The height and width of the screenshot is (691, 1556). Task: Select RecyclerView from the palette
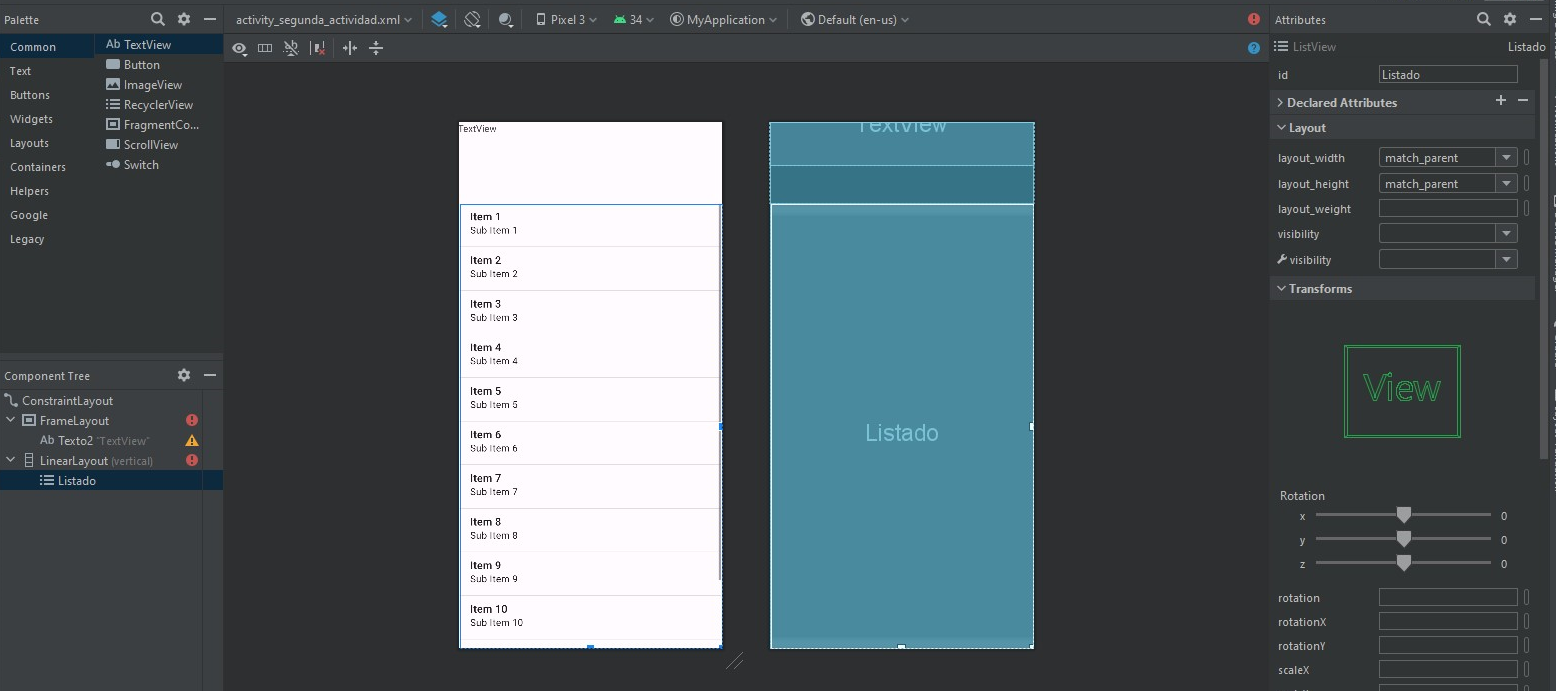tap(158, 105)
